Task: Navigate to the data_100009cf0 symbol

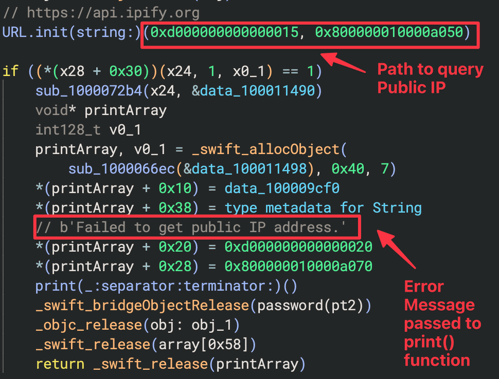Action: (x=282, y=188)
